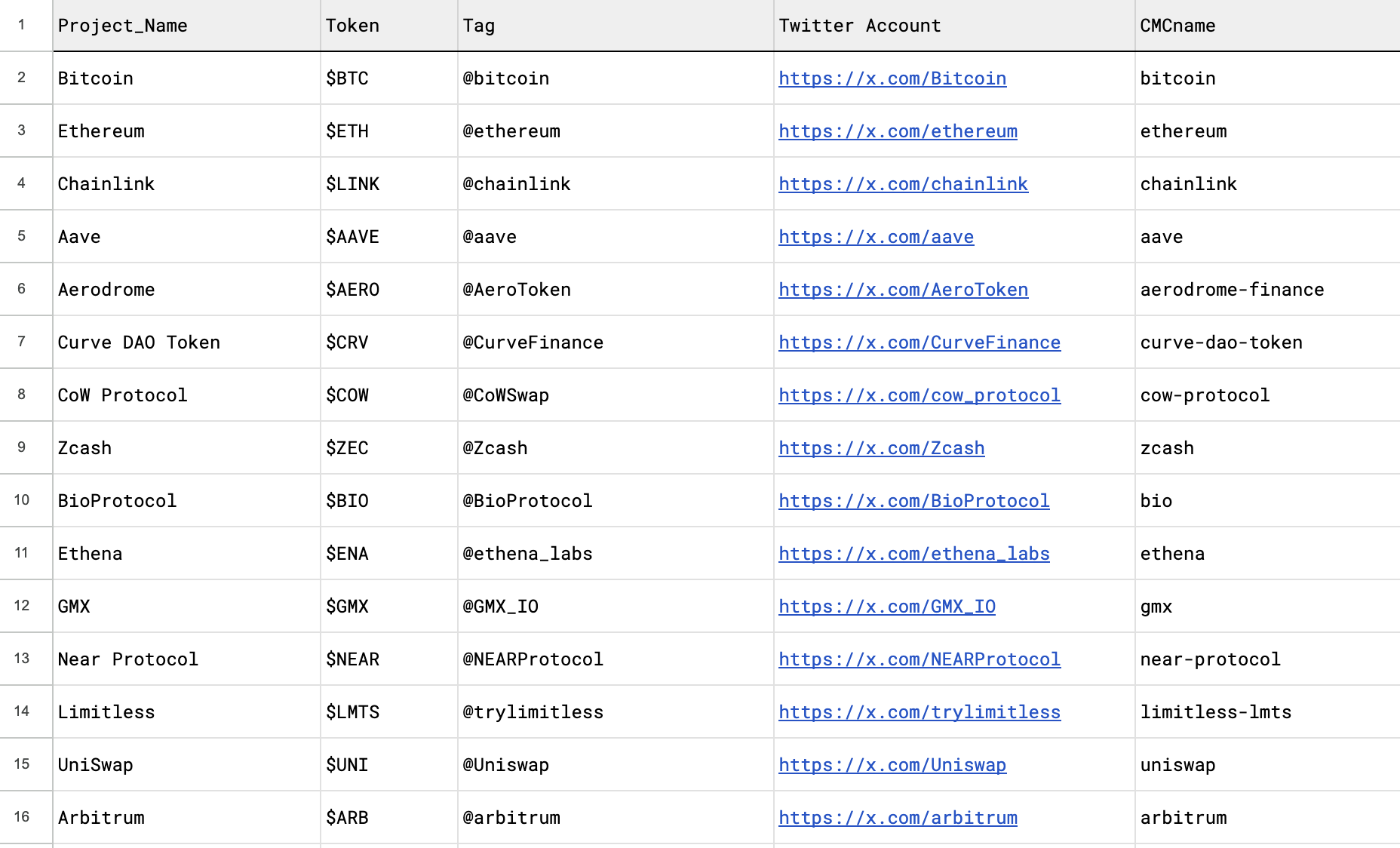The width and height of the screenshot is (1400, 848).
Task: Select the $ZEC token cell
Action: pos(388,448)
